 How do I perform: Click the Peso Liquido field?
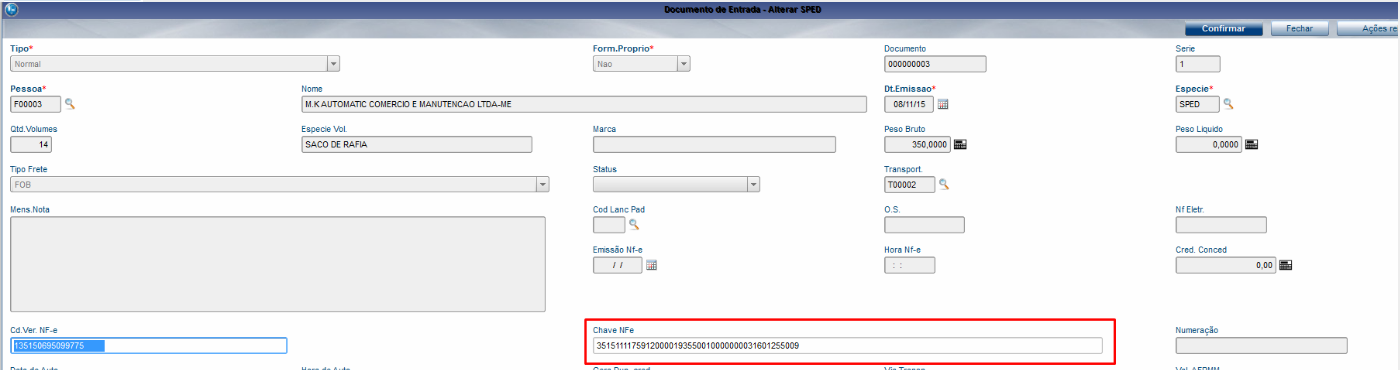(1208, 144)
